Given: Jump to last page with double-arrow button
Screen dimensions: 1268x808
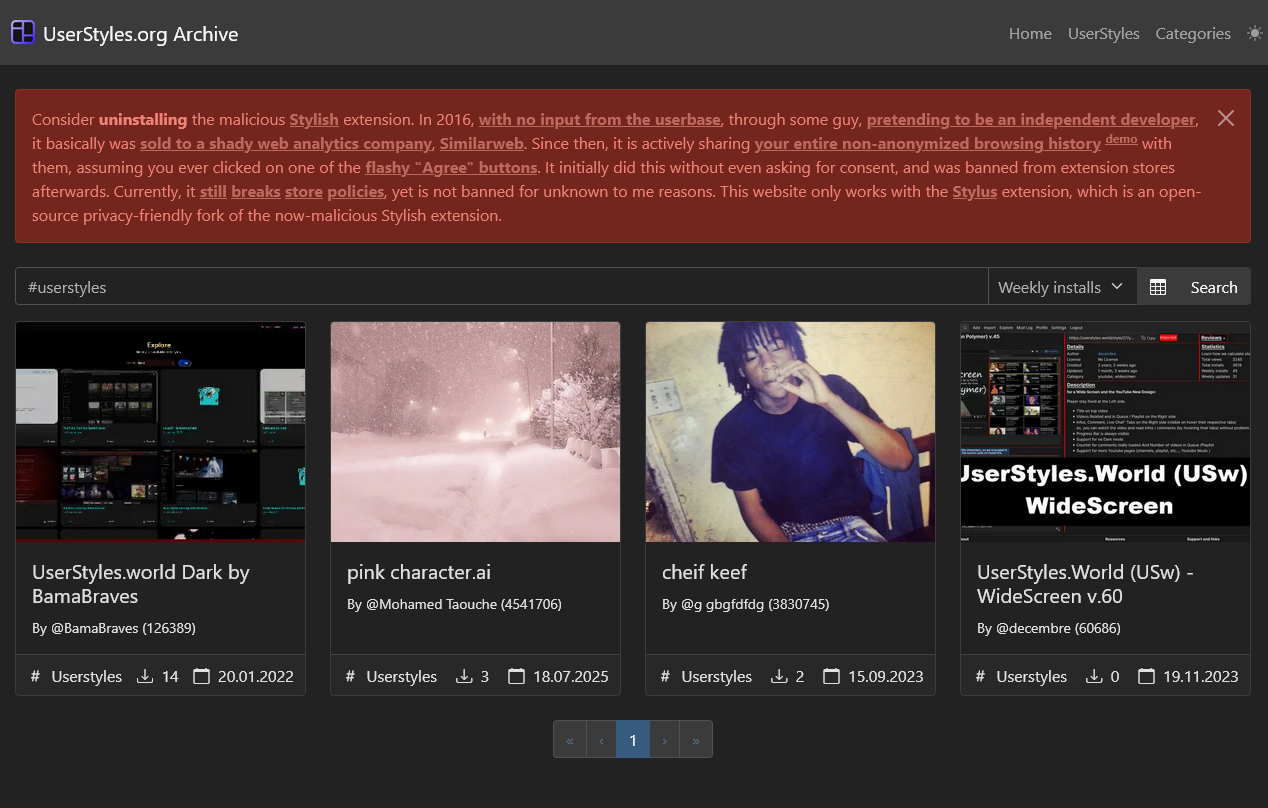Looking at the screenshot, I should pyautogui.click(x=695, y=740).
